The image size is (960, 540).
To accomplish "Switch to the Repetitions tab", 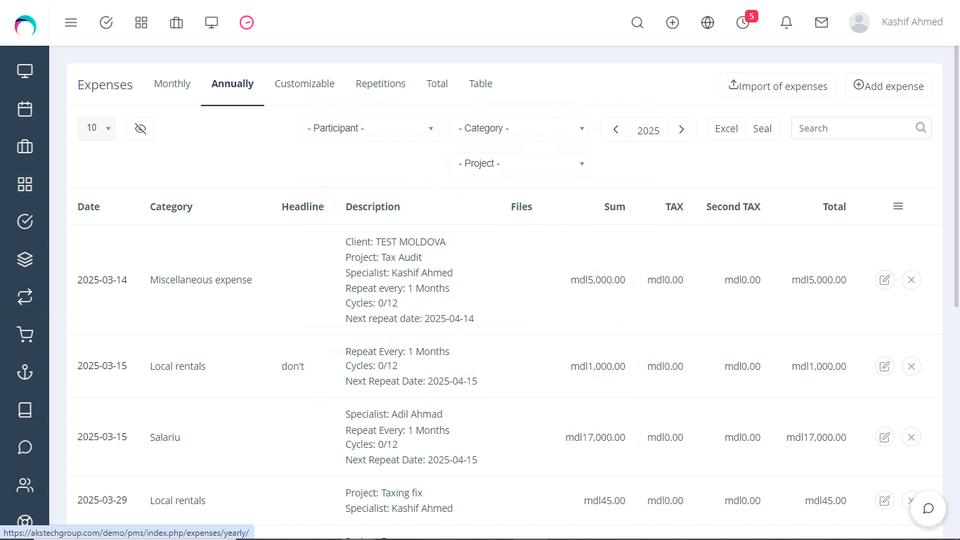I will [380, 84].
